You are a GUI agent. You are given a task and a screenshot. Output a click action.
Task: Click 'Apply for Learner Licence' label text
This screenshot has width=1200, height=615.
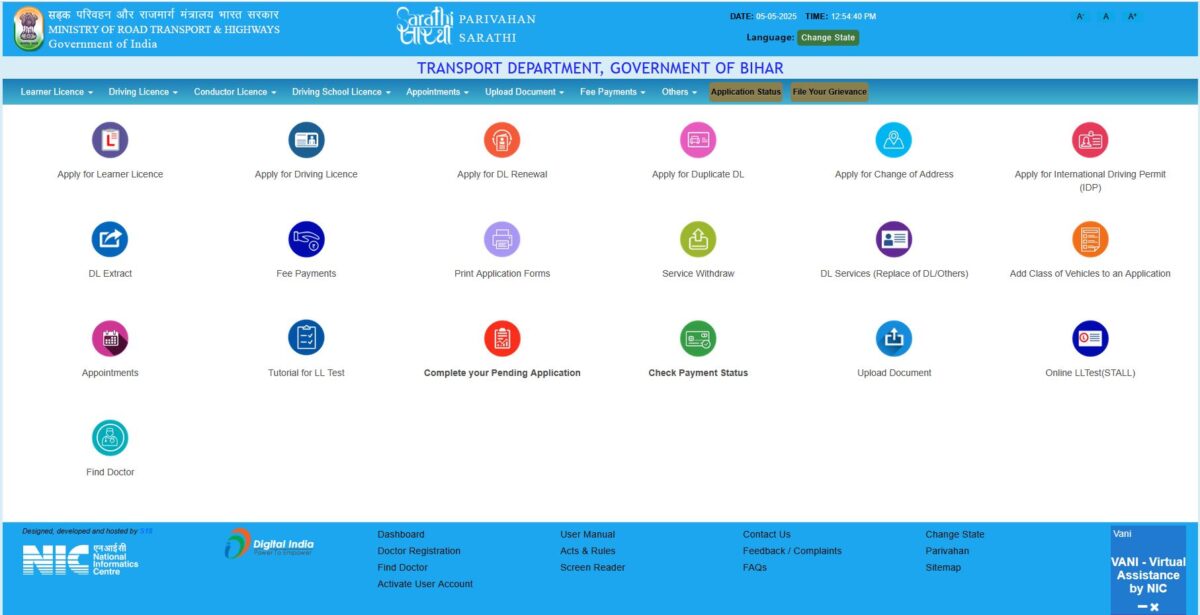[110, 174]
